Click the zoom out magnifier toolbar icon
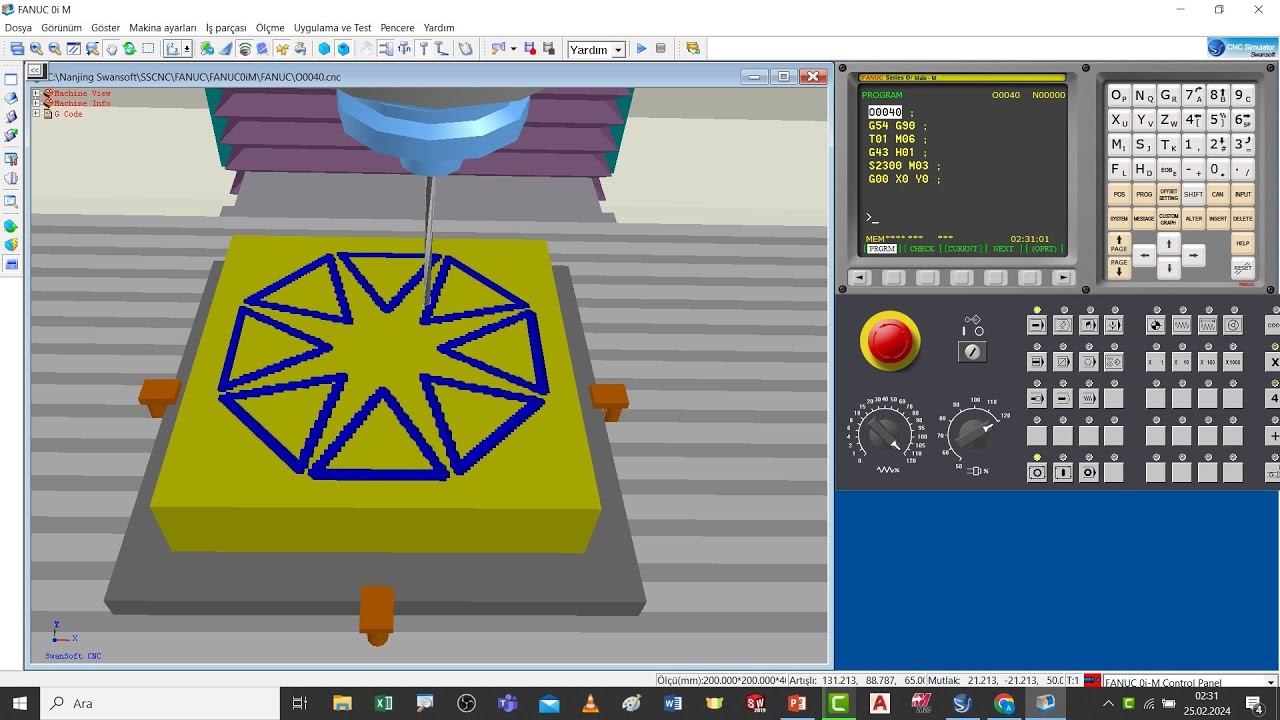The width and height of the screenshot is (1280, 720). (55, 49)
